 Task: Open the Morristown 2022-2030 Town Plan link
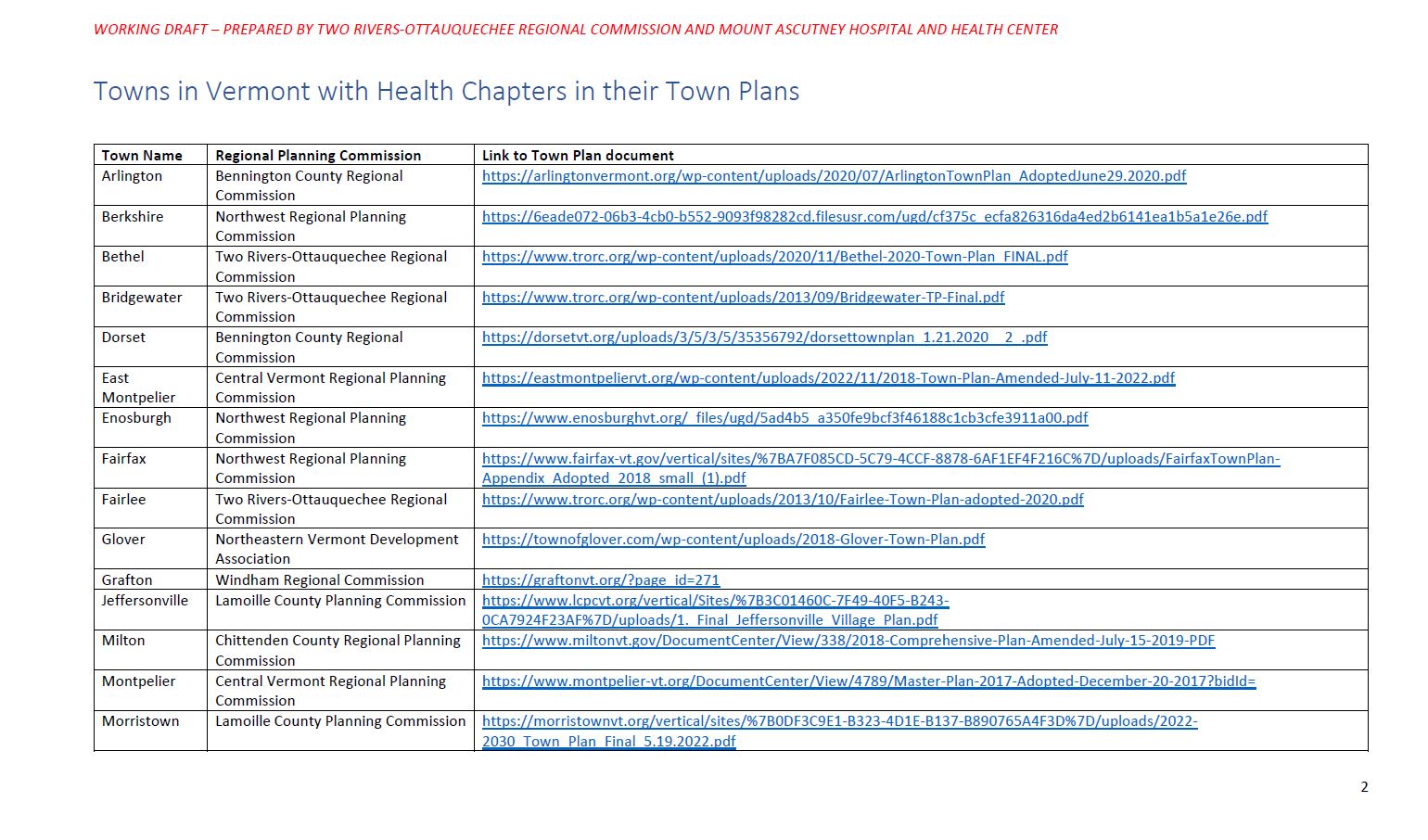point(839,721)
